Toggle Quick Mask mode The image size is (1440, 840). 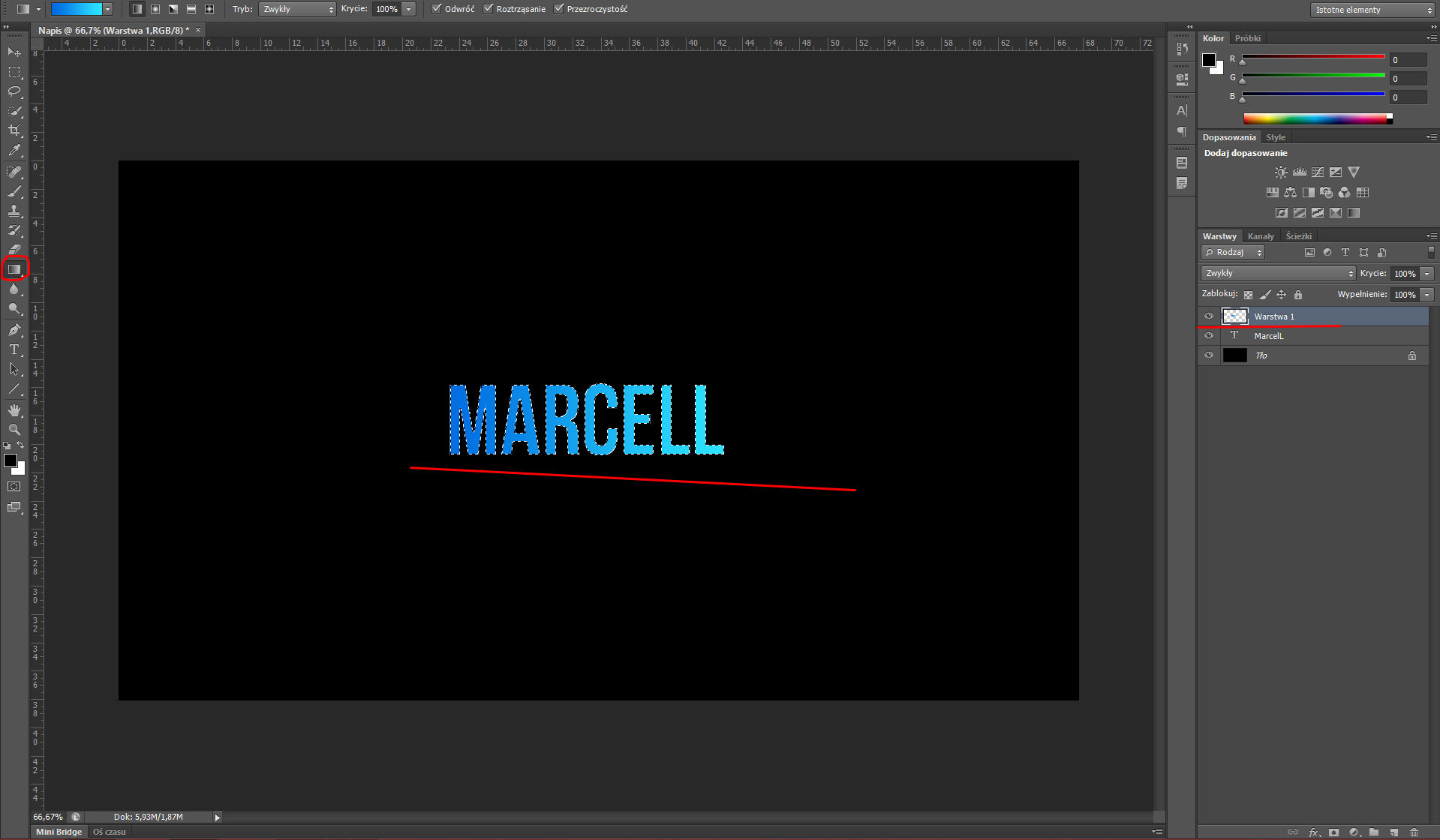tap(14, 487)
